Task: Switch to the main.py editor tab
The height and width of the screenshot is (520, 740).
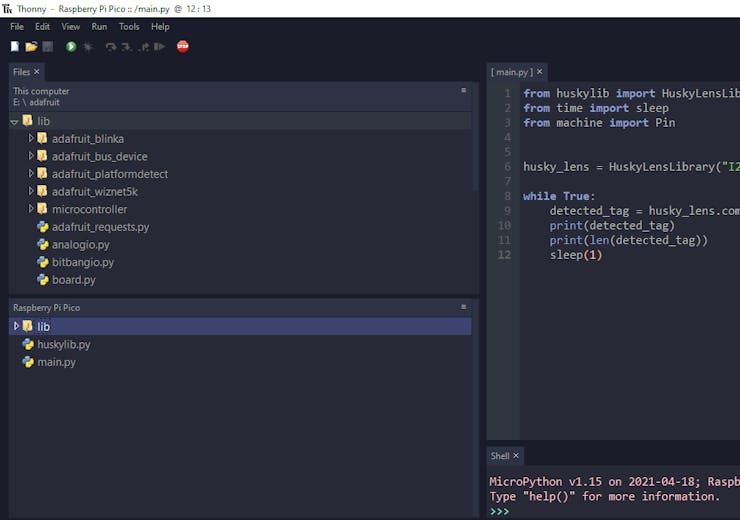Action: point(512,72)
